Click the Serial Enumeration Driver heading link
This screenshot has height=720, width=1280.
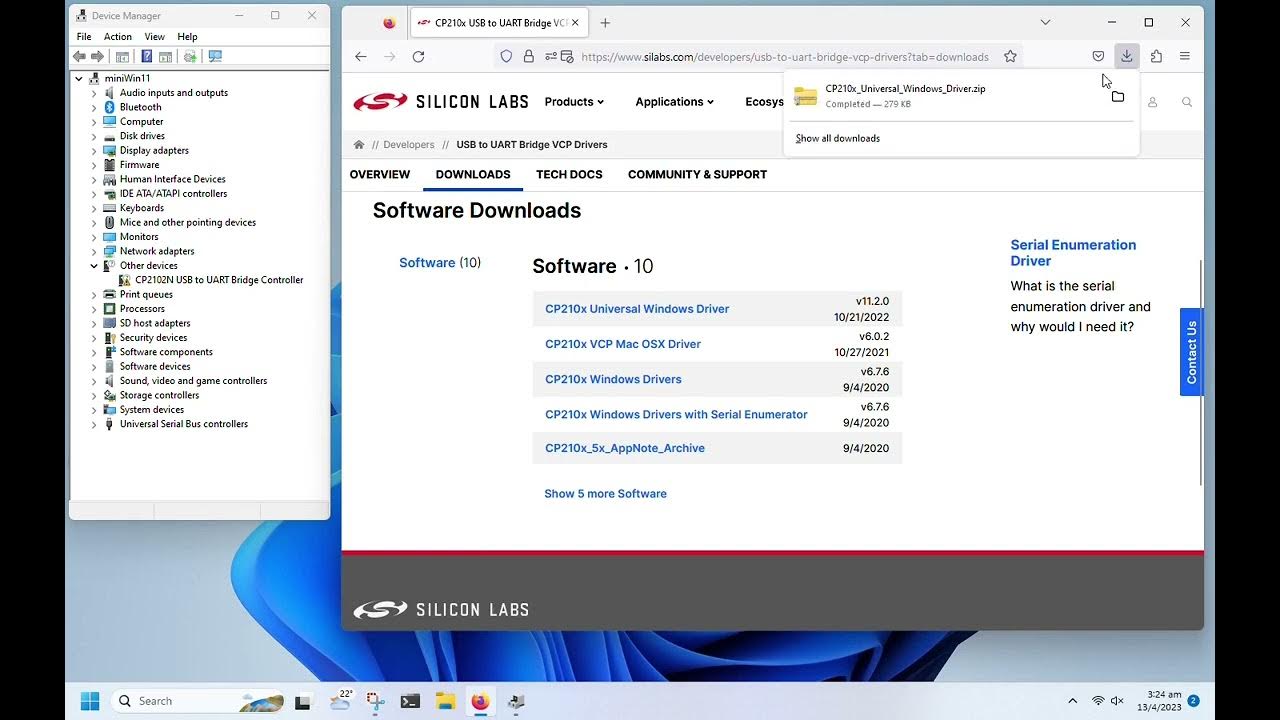pyautogui.click(x=1073, y=252)
